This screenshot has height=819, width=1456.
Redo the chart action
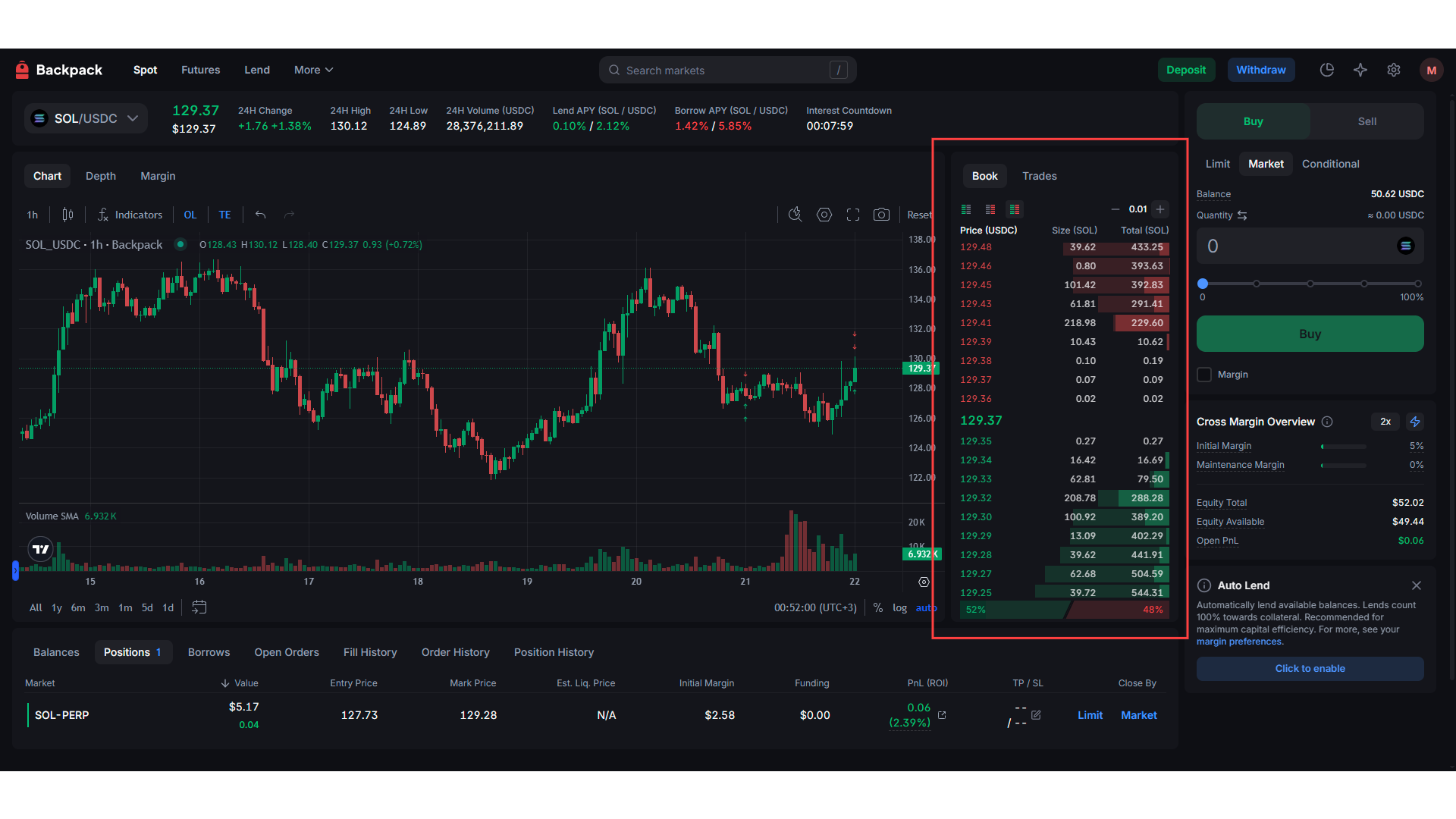(x=289, y=215)
